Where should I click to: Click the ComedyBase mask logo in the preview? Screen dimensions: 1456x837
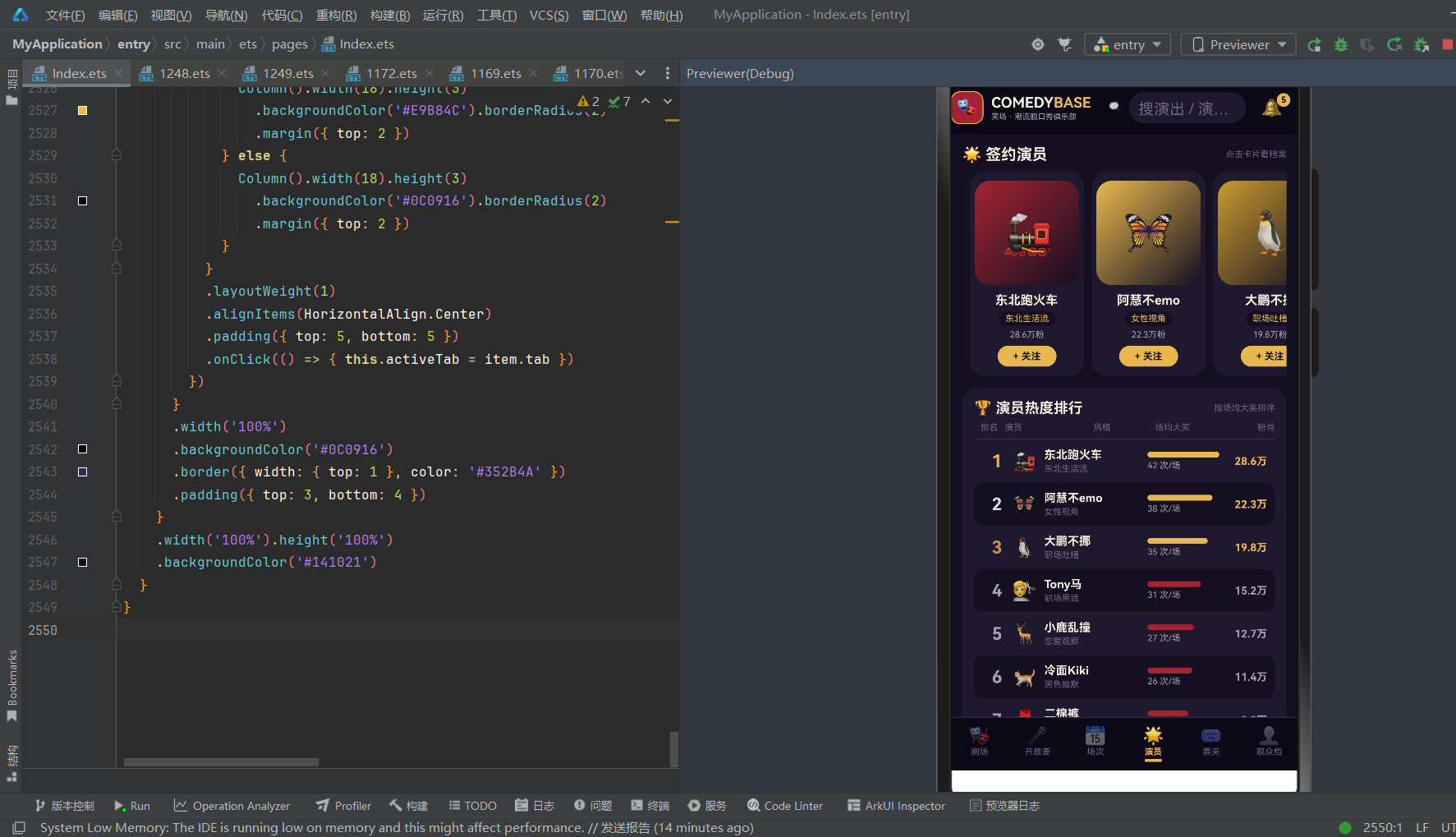tap(967, 108)
